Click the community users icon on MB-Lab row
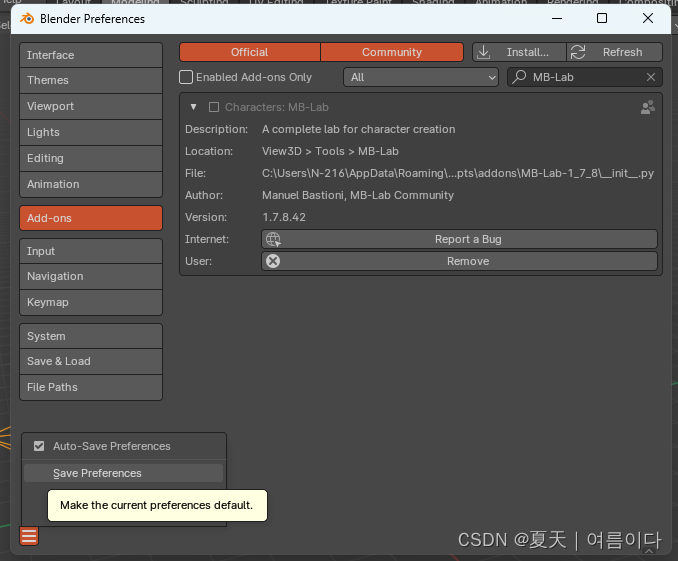Image resolution: width=678 pixels, height=561 pixels. click(x=647, y=107)
